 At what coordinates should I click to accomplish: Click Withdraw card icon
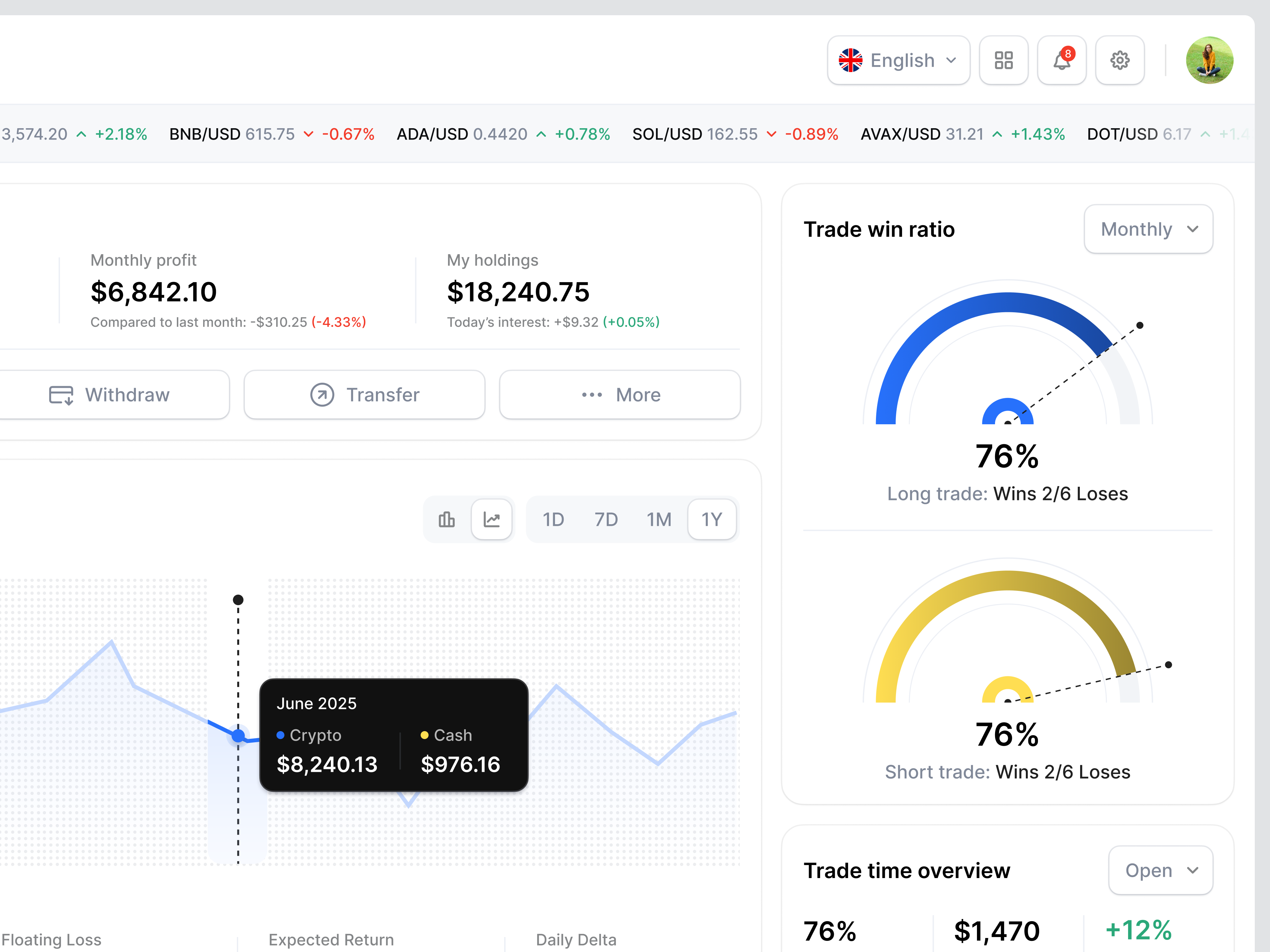tap(61, 395)
